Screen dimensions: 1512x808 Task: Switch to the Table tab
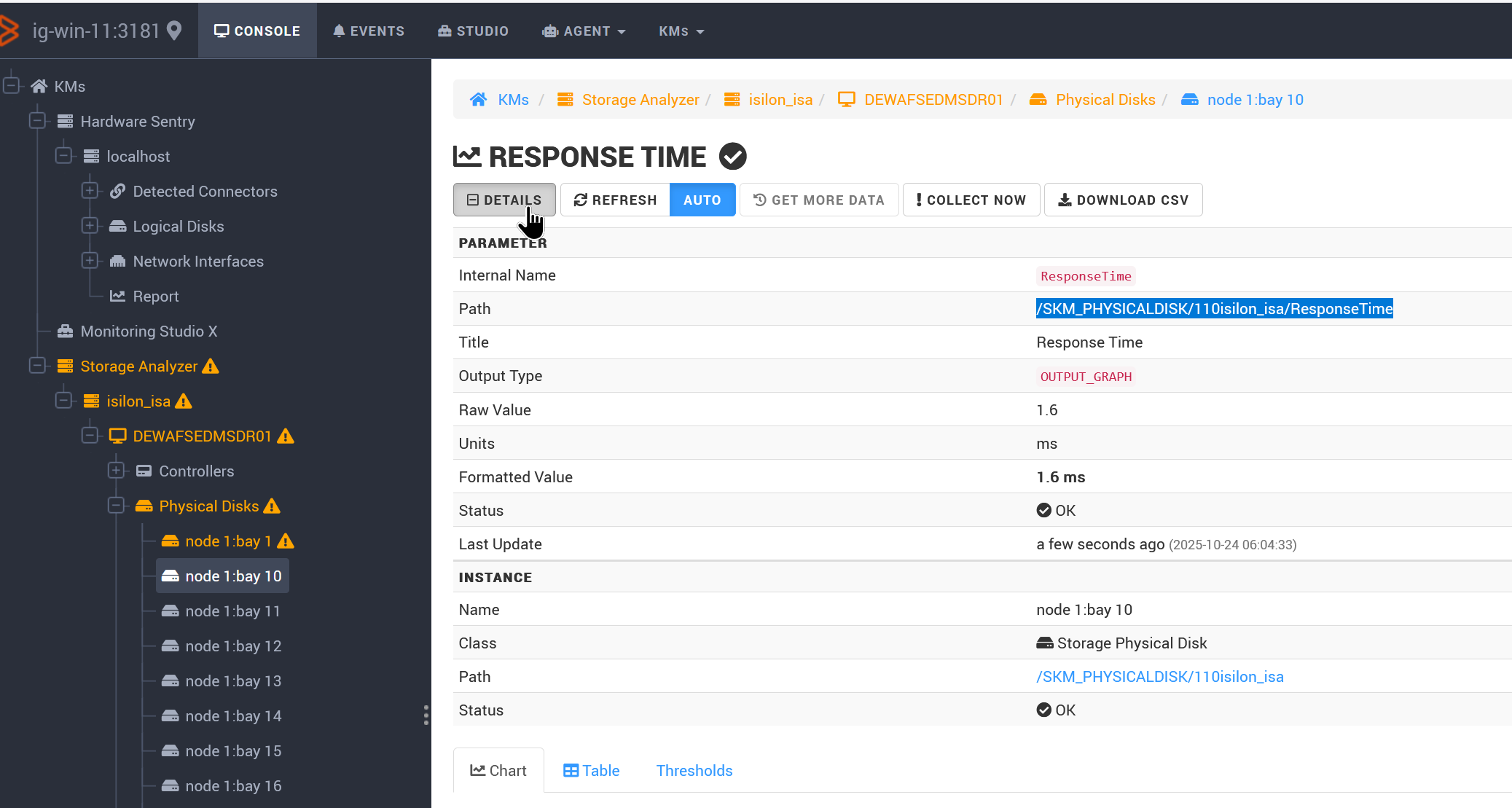(x=591, y=771)
